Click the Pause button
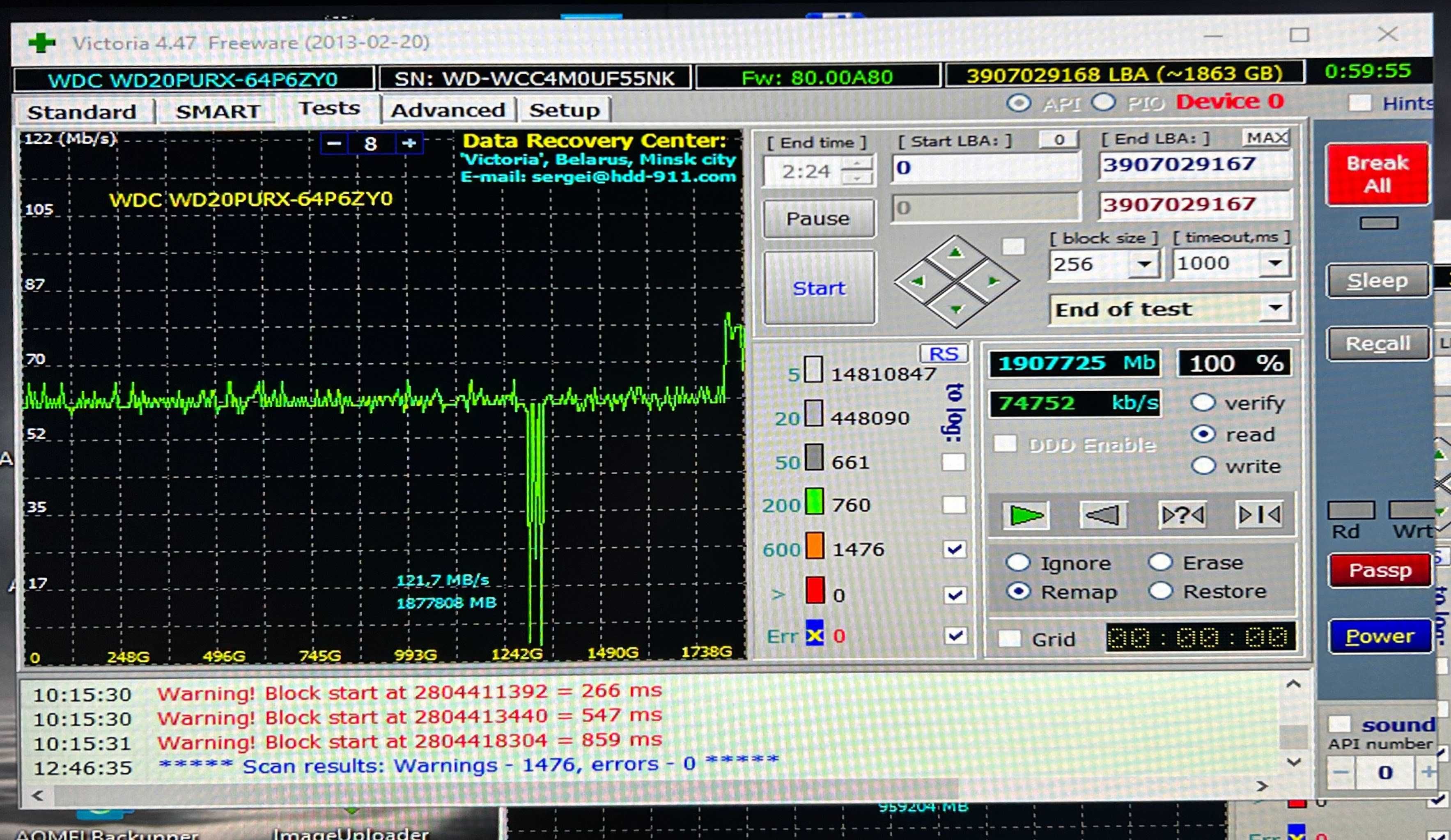This screenshot has height=840, width=1451. click(818, 219)
